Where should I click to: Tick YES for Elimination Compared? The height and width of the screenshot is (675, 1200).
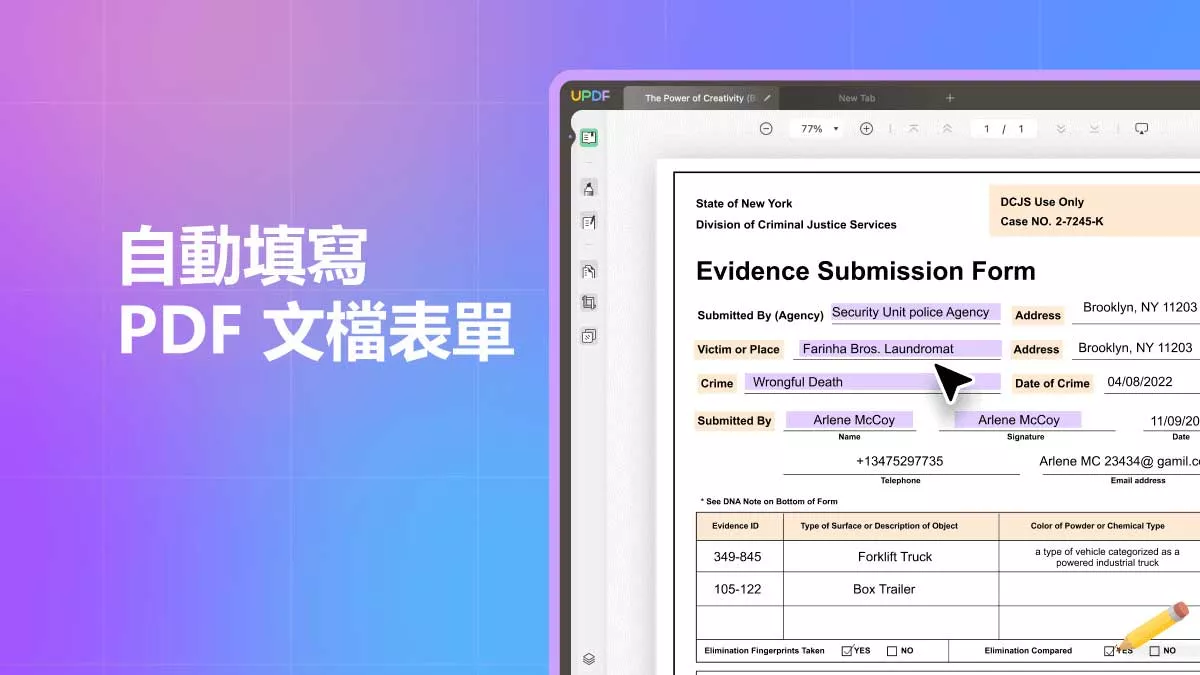(1109, 651)
